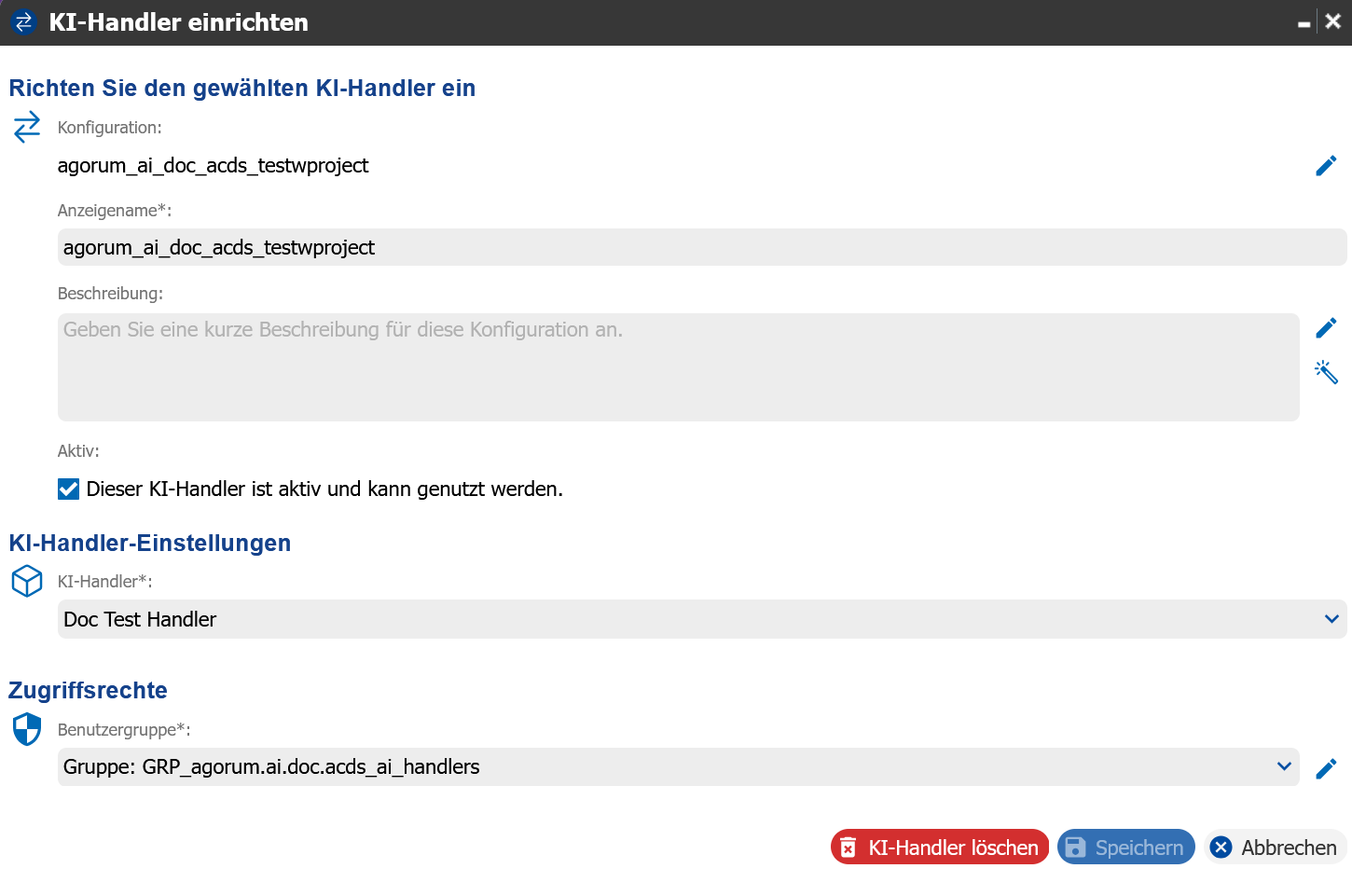Focus the Anzeigename input field
Screen dimensions: 1352x896
[701, 247]
